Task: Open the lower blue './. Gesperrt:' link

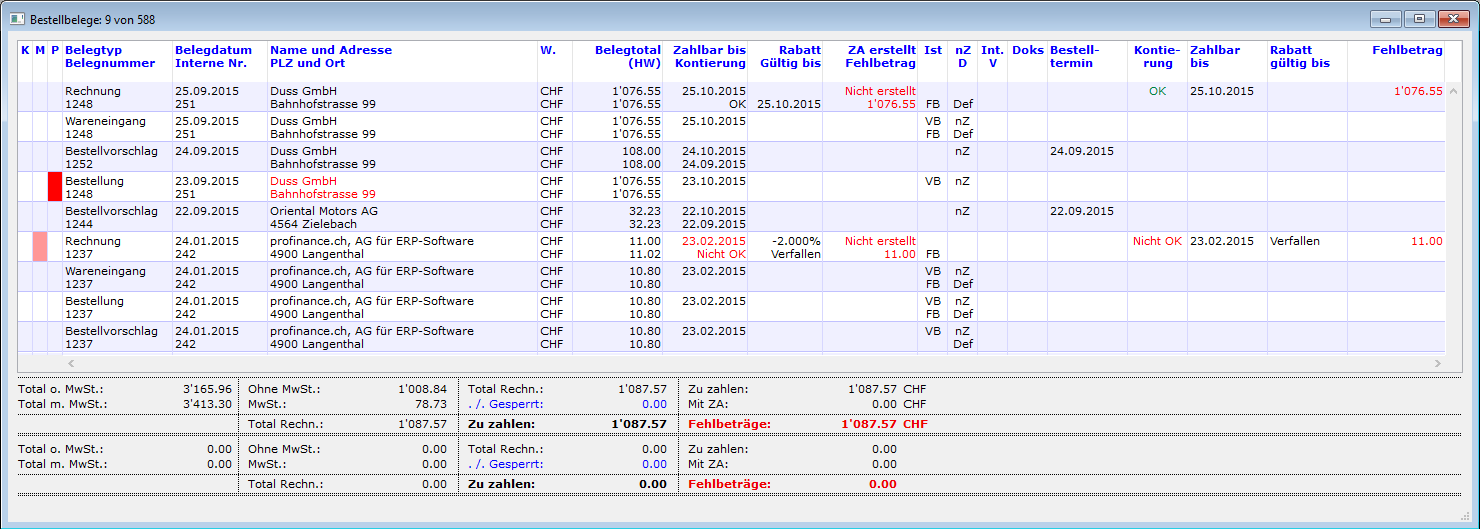Action: 505,464
